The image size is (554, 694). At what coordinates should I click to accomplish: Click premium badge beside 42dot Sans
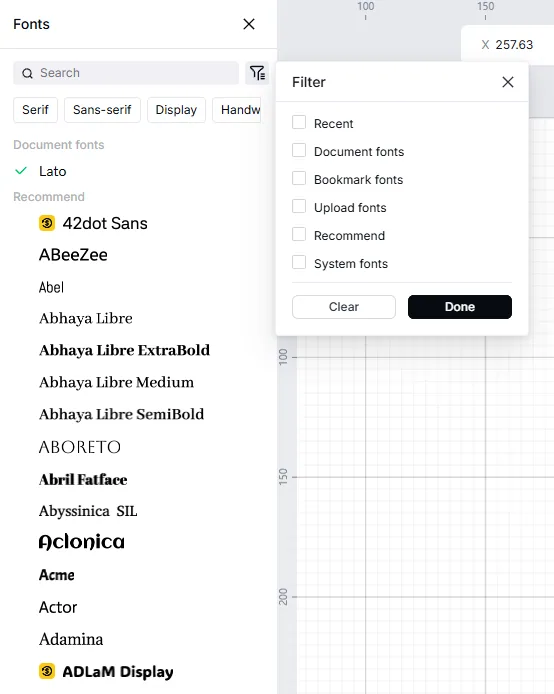47,223
